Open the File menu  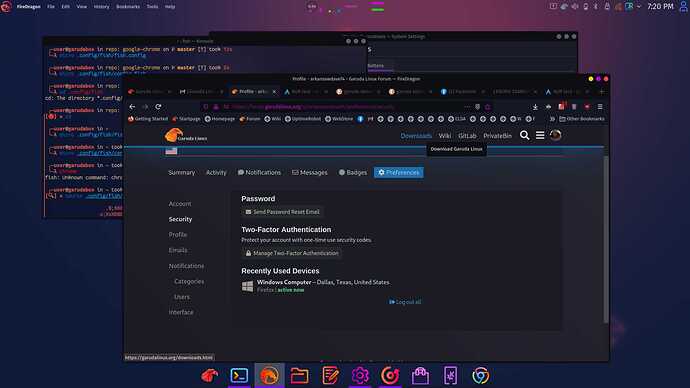tap(51, 7)
